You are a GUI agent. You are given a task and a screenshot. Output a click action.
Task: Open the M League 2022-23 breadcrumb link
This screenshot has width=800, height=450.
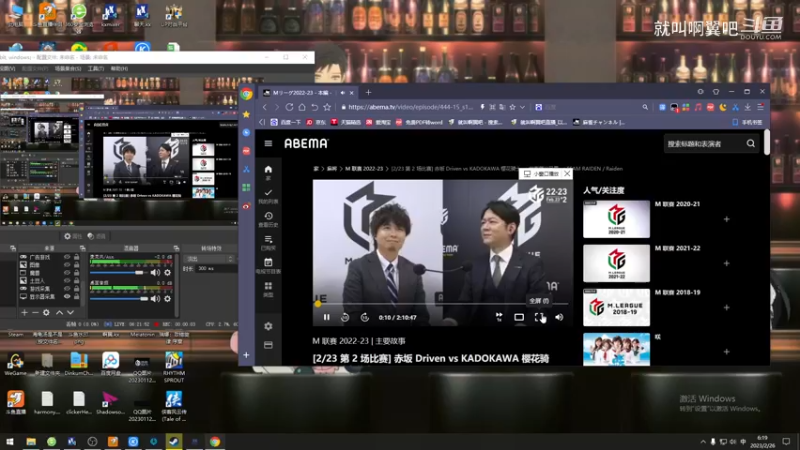pyautogui.click(x=364, y=168)
